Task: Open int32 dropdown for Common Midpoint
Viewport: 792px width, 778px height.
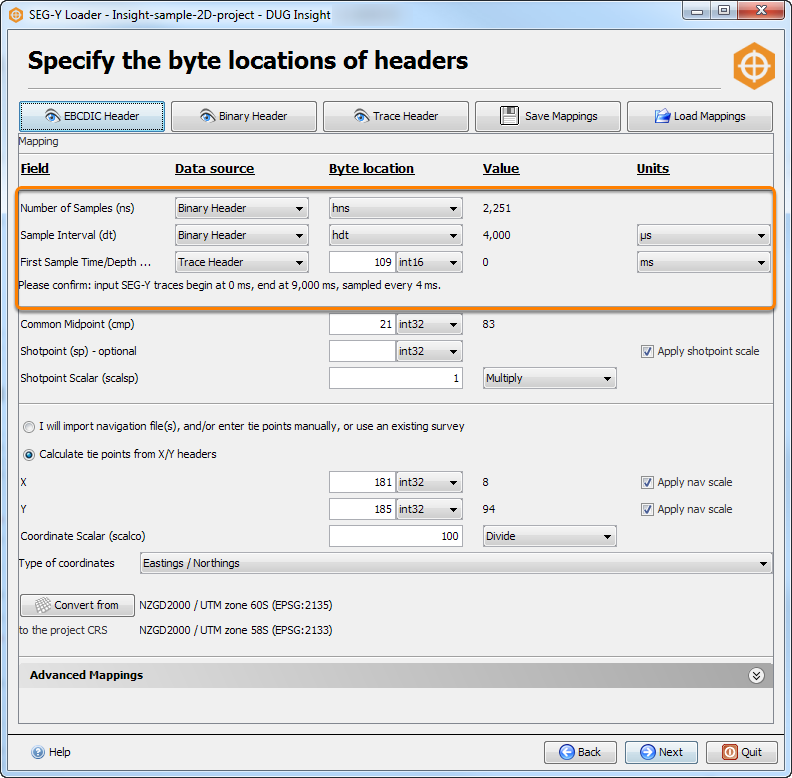Action: coord(429,324)
